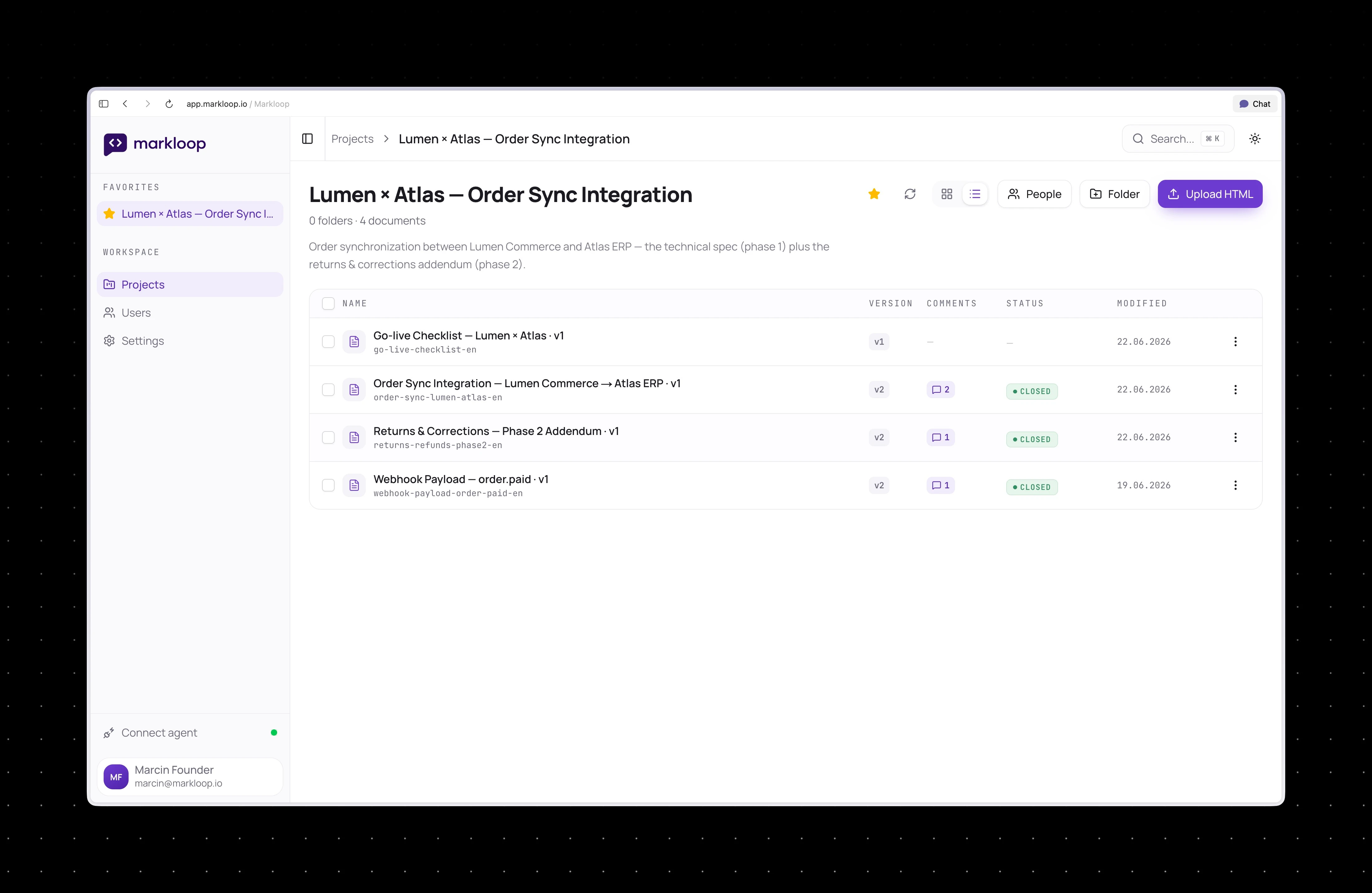Open the People dialog

coord(1034,194)
